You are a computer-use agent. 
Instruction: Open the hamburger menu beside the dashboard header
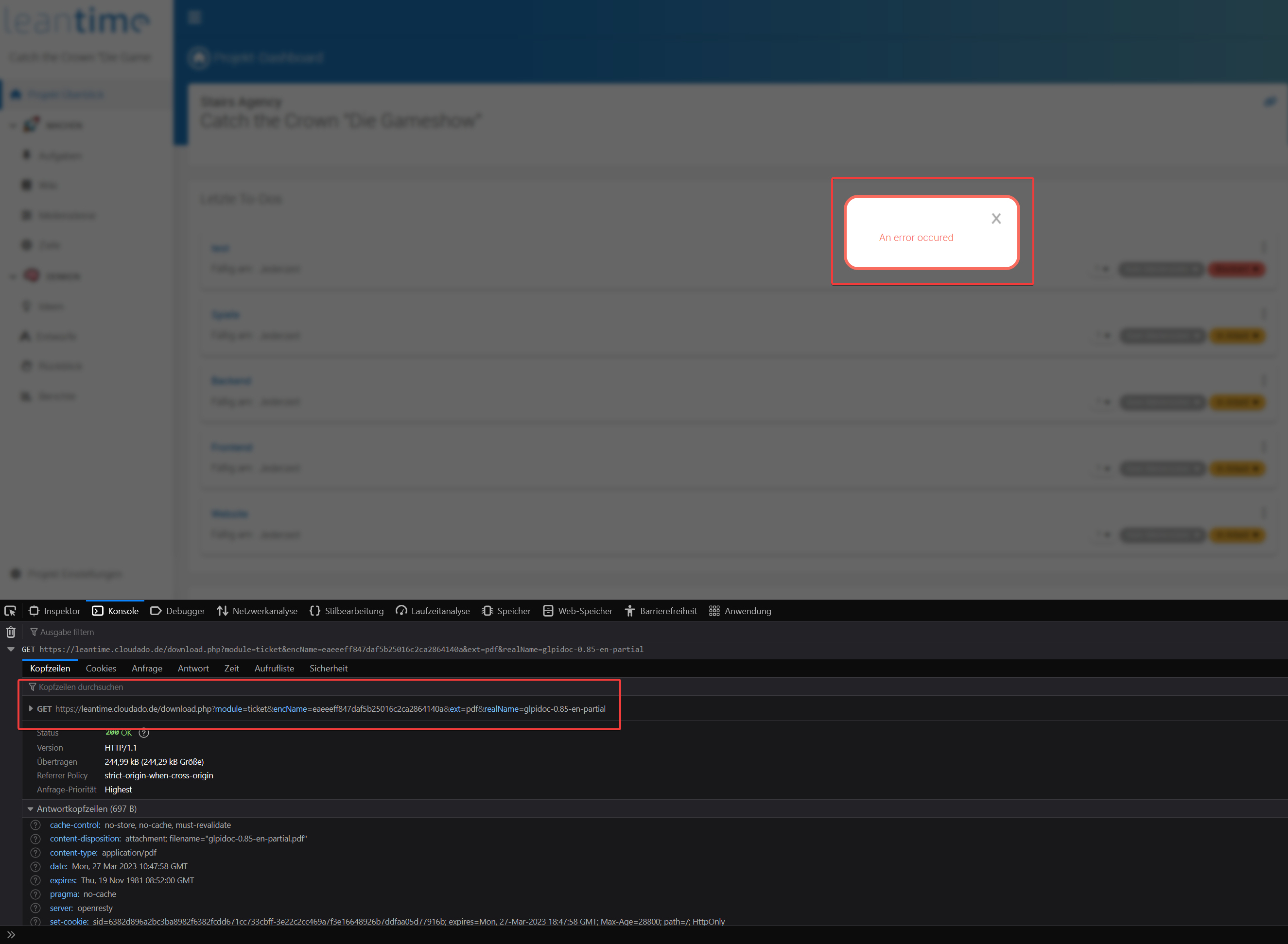(194, 17)
